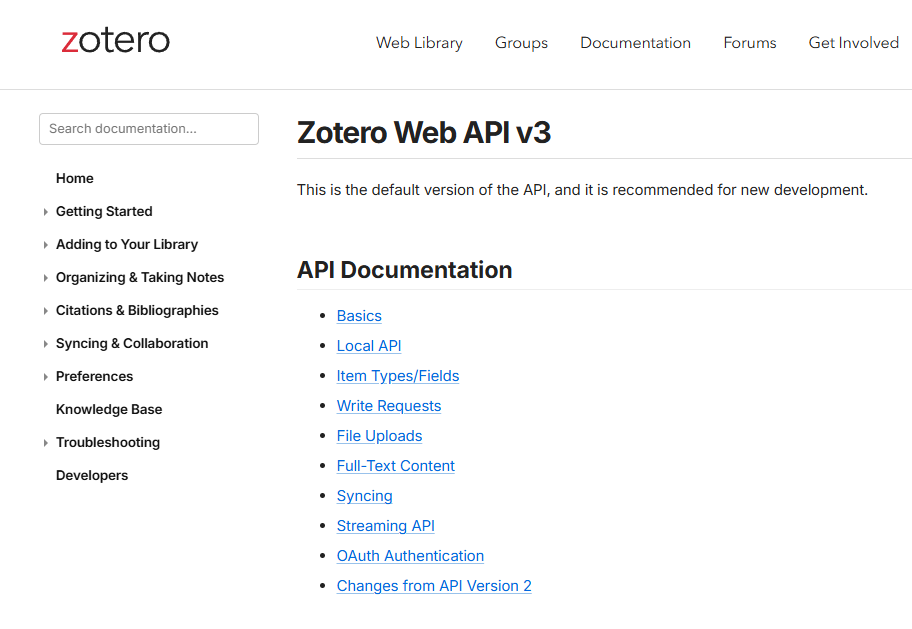Open the Local API link
The width and height of the screenshot is (912, 629).
pyautogui.click(x=369, y=346)
